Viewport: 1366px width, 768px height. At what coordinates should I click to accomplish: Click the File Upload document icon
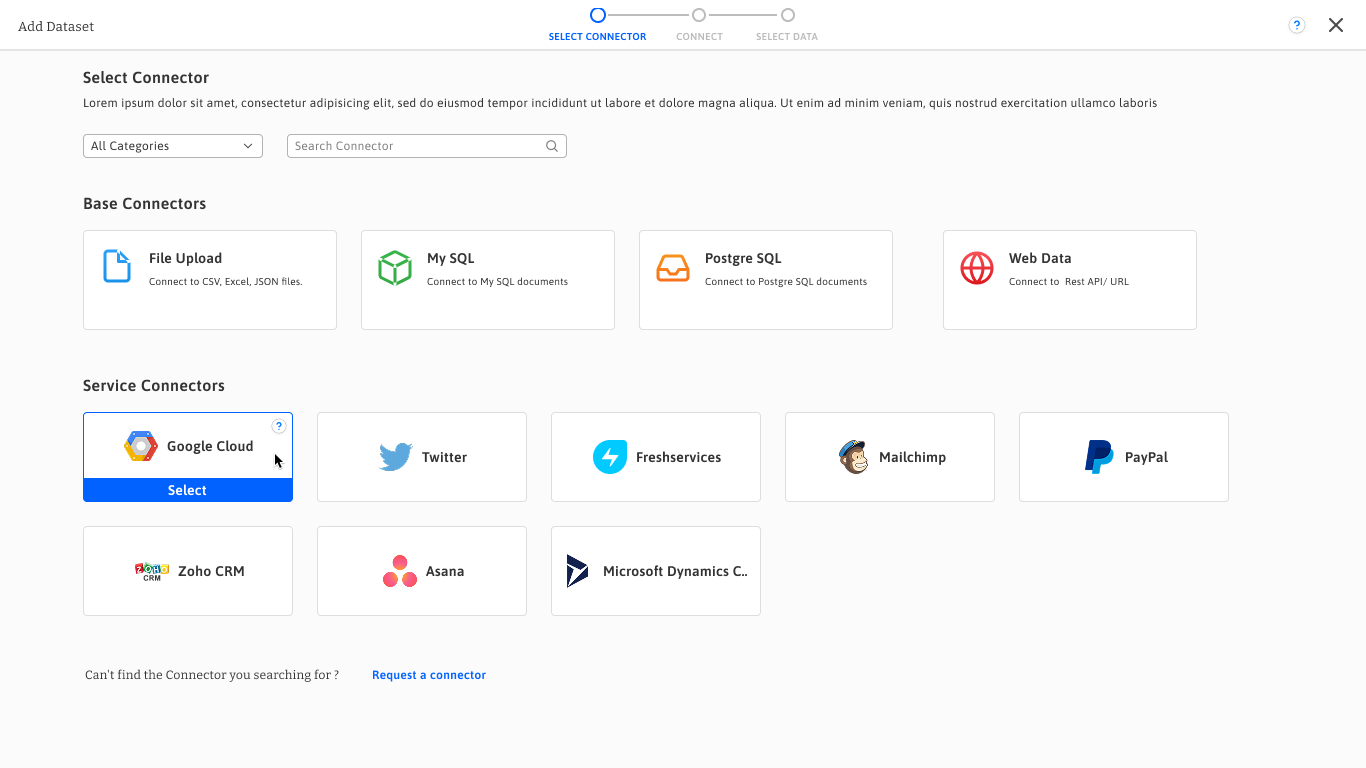(117, 266)
